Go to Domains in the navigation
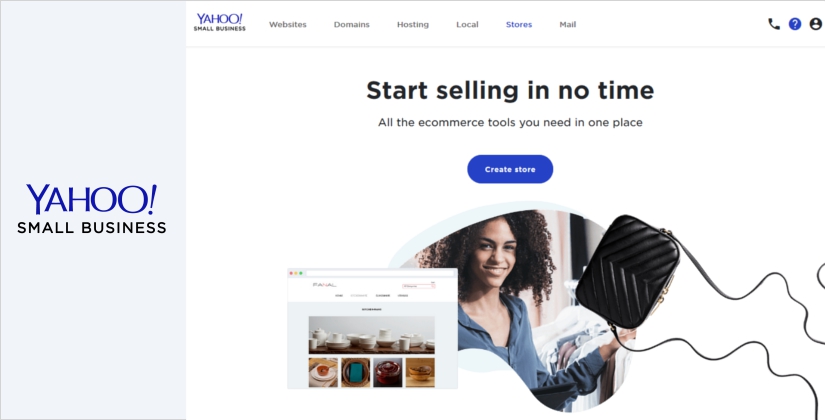The image size is (825, 420). 351,24
